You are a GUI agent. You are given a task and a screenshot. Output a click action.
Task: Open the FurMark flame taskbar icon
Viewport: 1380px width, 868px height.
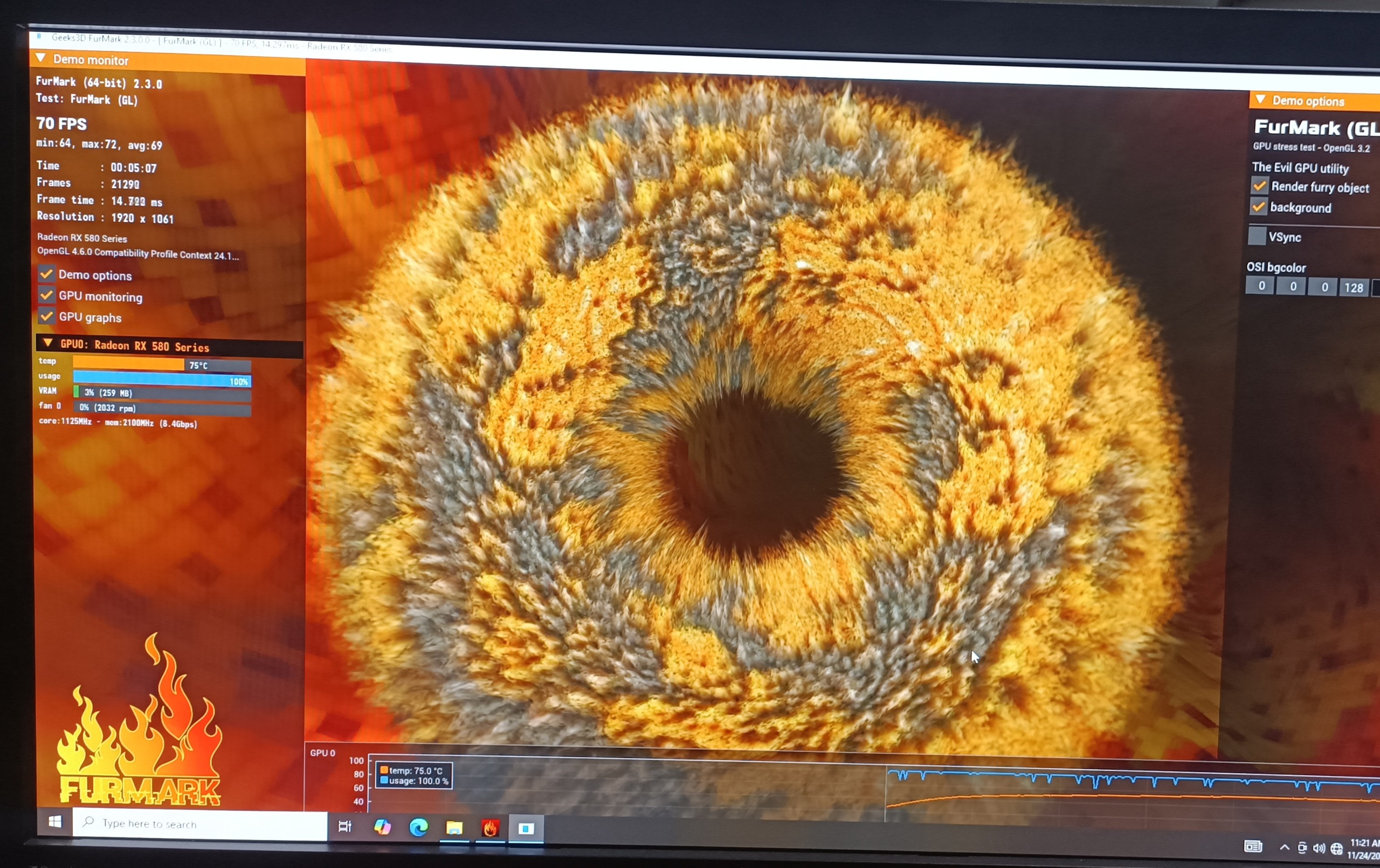point(490,828)
